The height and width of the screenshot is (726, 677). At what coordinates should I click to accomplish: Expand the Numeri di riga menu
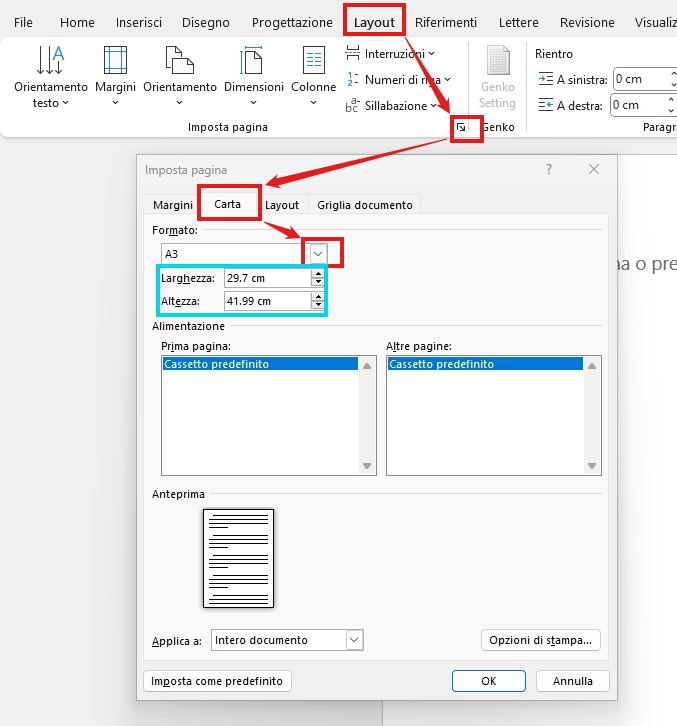(398, 80)
